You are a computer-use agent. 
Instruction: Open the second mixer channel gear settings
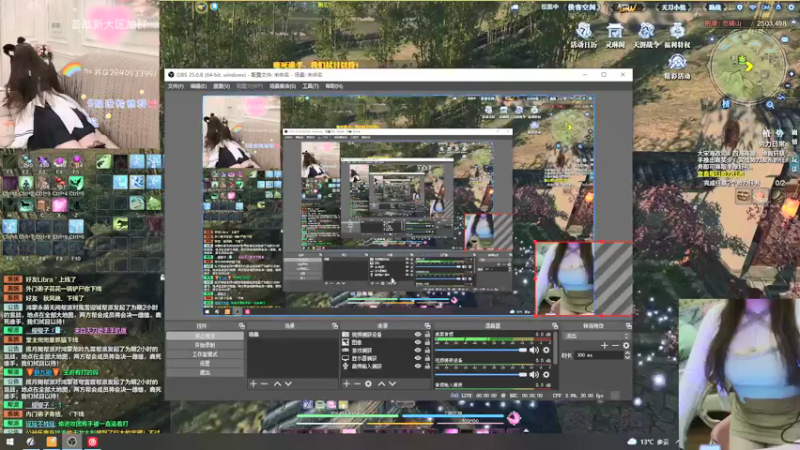546,374
